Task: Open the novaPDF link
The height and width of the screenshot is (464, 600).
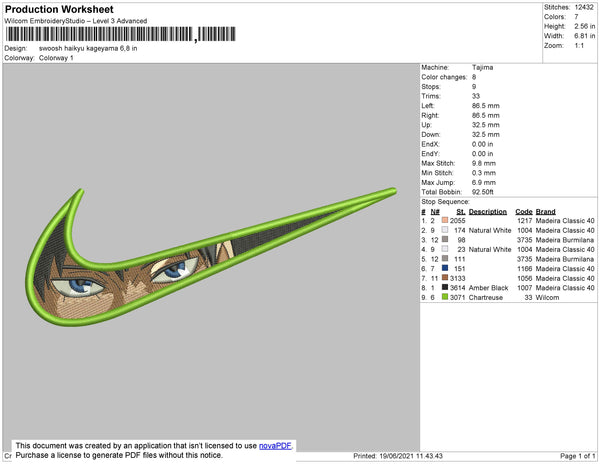Action: (x=275, y=446)
